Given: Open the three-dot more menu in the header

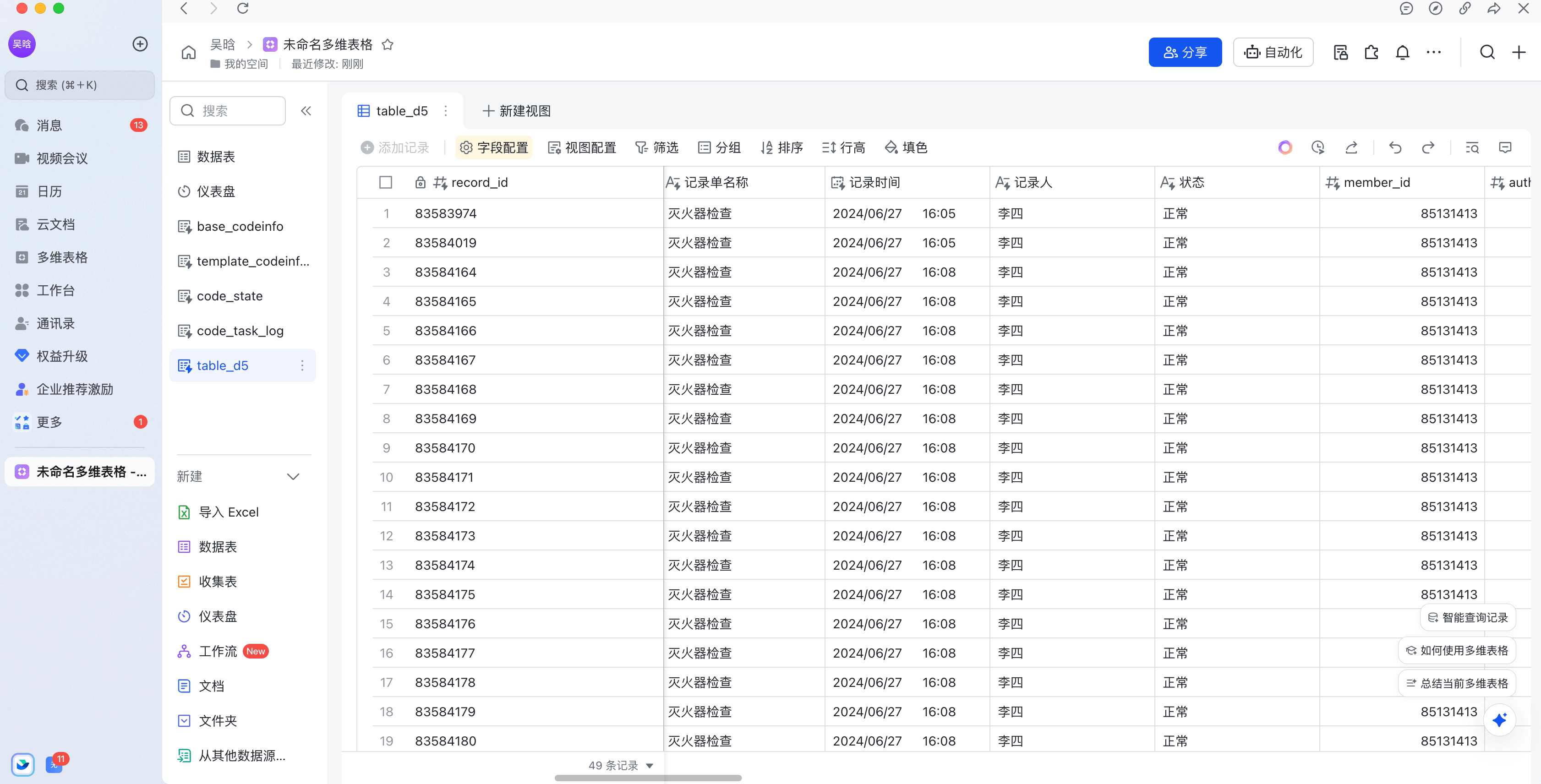Looking at the screenshot, I should [1433, 53].
